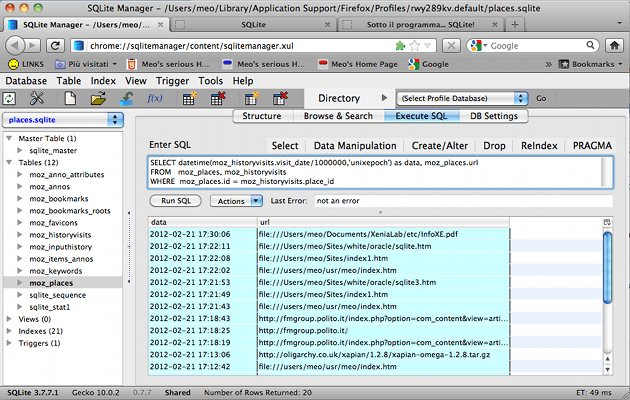
Task: Open the Table menu
Action: [x=69, y=81]
